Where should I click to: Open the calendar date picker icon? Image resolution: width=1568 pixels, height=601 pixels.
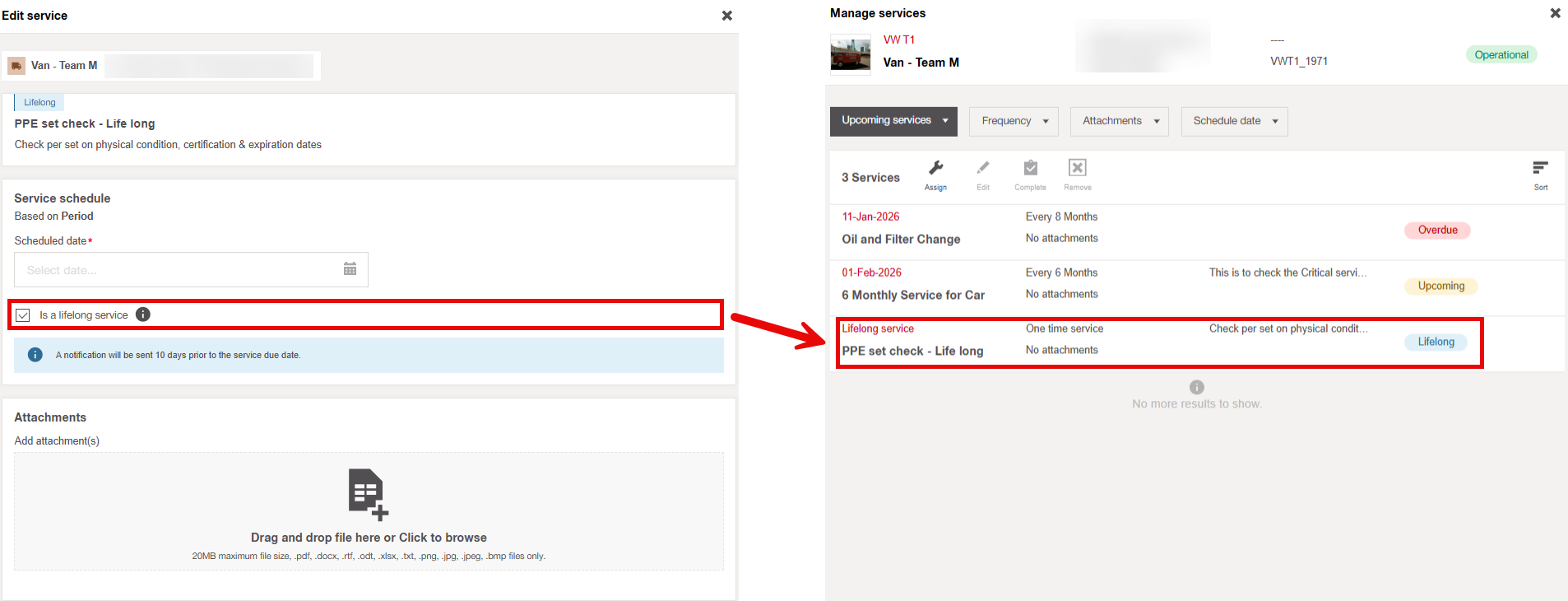(350, 269)
